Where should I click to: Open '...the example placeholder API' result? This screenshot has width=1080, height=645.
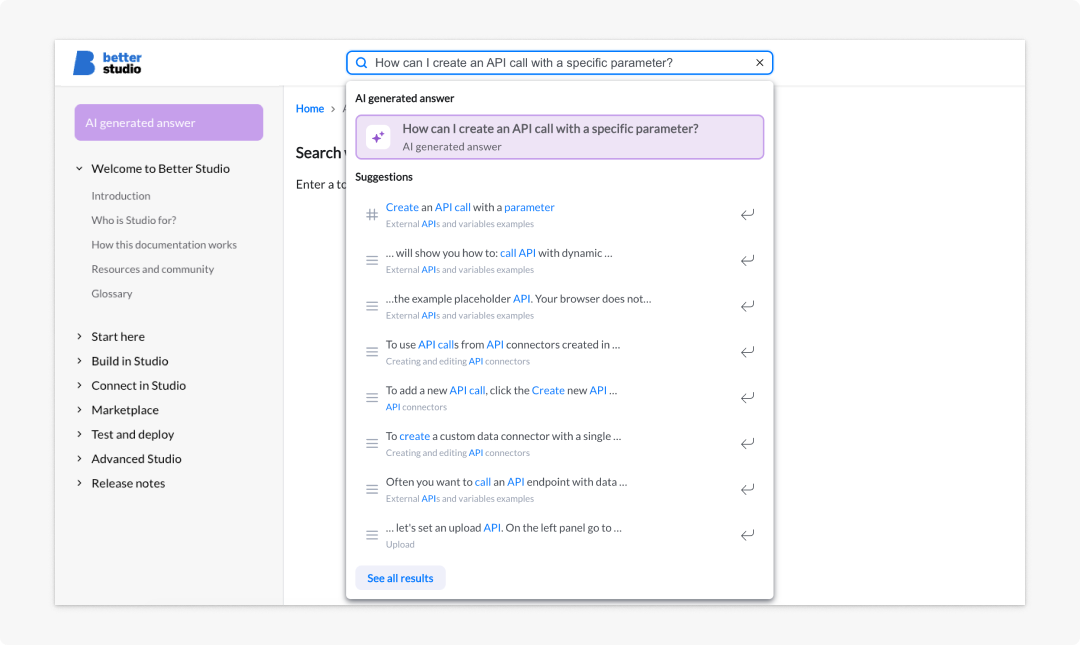pyautogui.click(x=559, y=306)
